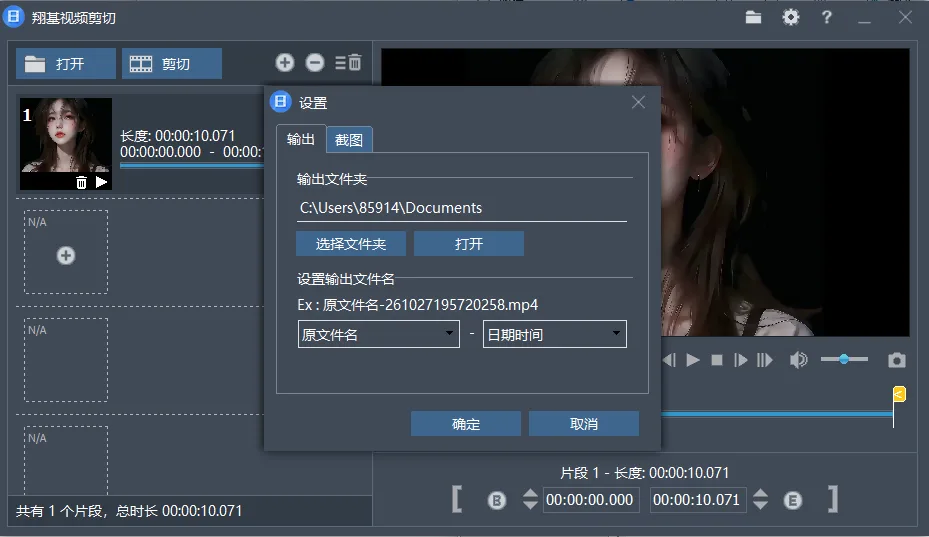
Task: Click the right bracket end icon
Action: (833, 499)
